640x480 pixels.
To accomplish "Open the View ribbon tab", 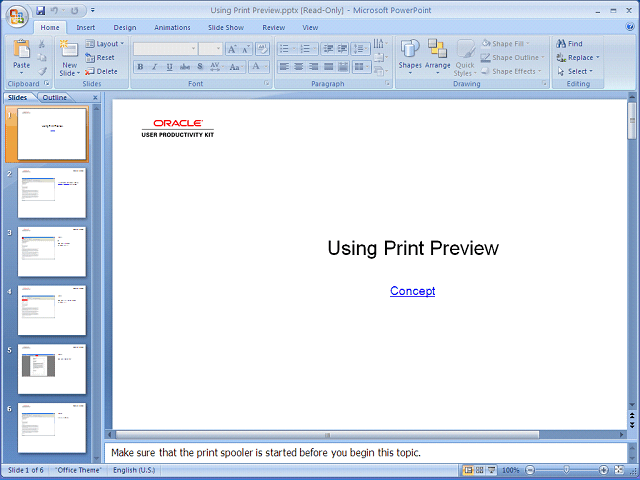I will [310, 27].
